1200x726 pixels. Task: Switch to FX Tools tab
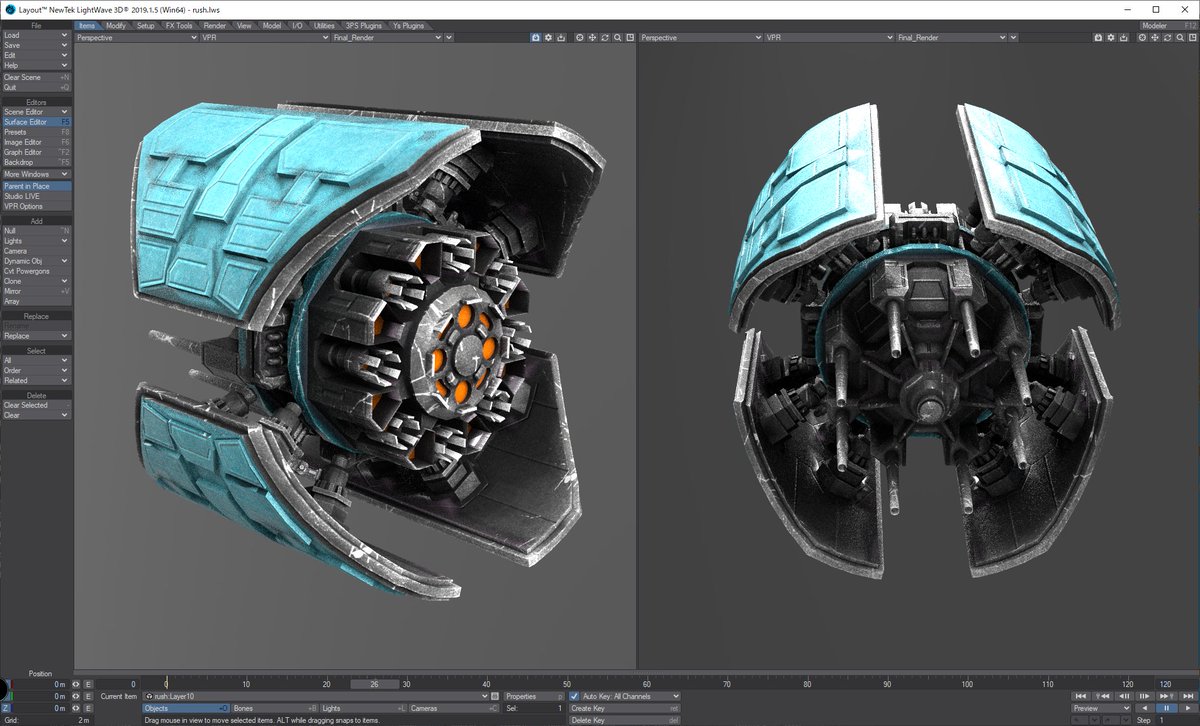point(180,25)
